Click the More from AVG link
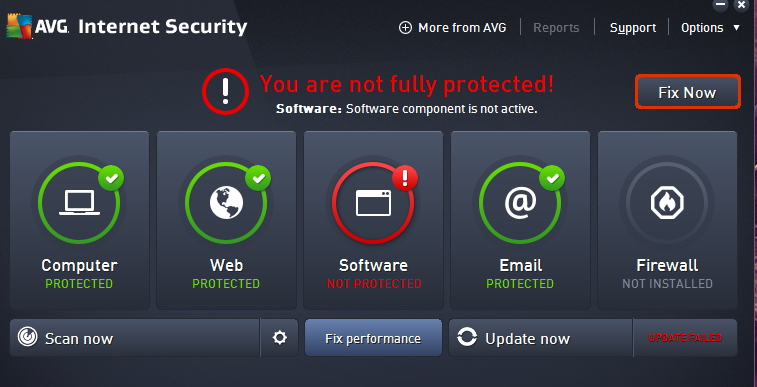The height and width of the screenshot is (387, 757). (x=462, y=28)
